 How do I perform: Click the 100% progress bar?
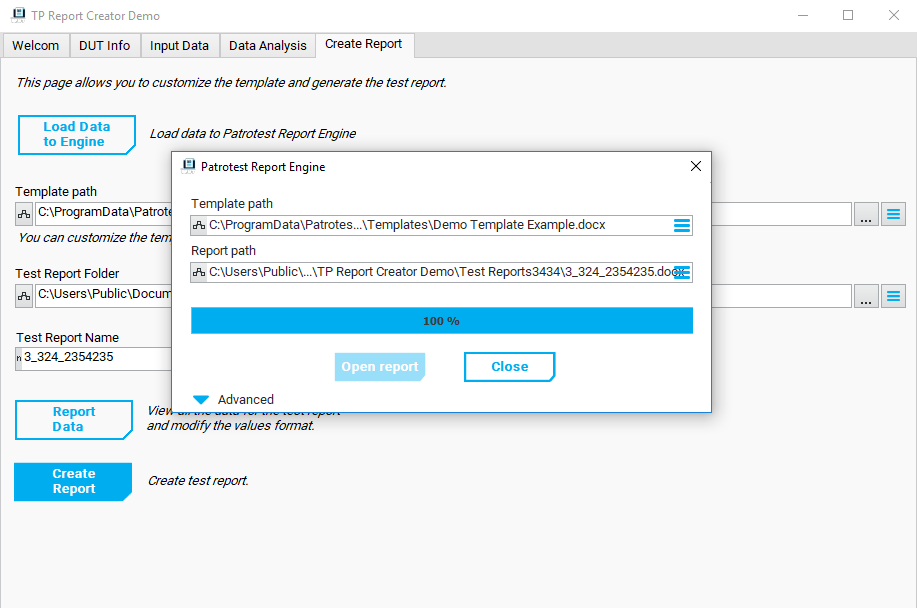coord(441,321)
